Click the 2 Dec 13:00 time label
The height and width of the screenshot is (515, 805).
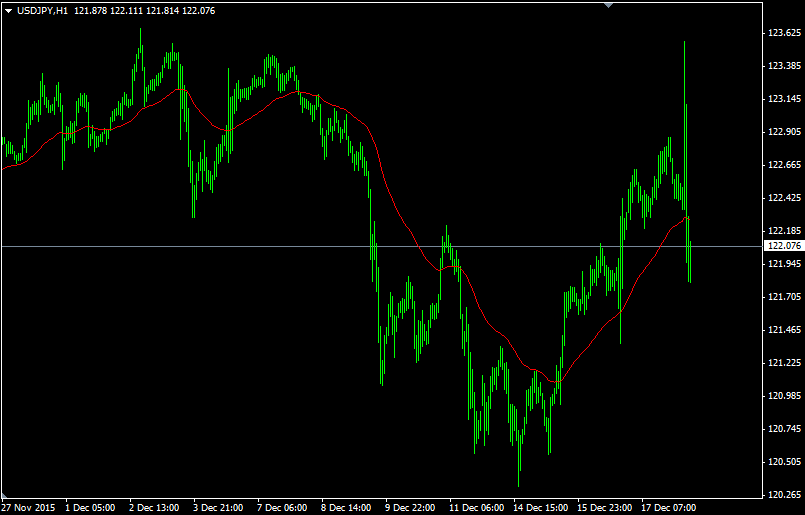tap(155, 508)
